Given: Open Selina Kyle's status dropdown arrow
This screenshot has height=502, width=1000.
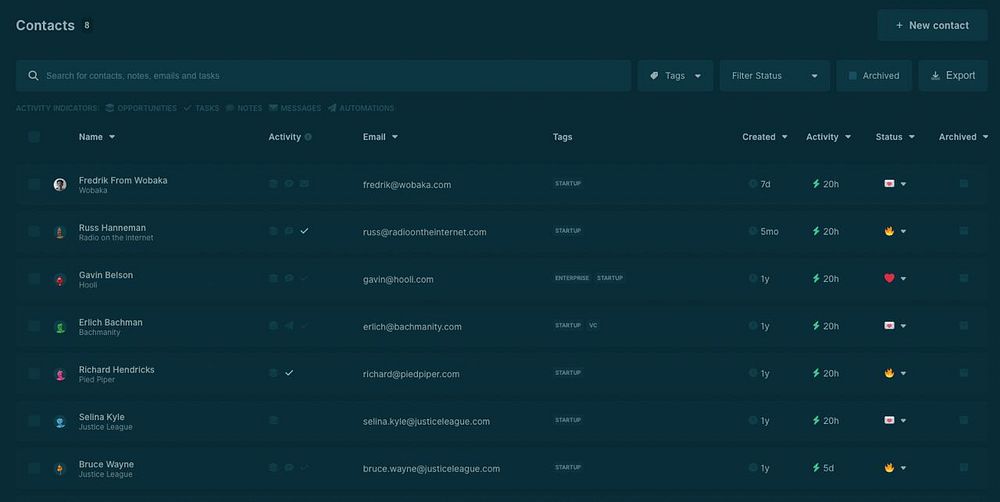Looking at the screenshot, I should pyautogui.click(x=903, y=421).
